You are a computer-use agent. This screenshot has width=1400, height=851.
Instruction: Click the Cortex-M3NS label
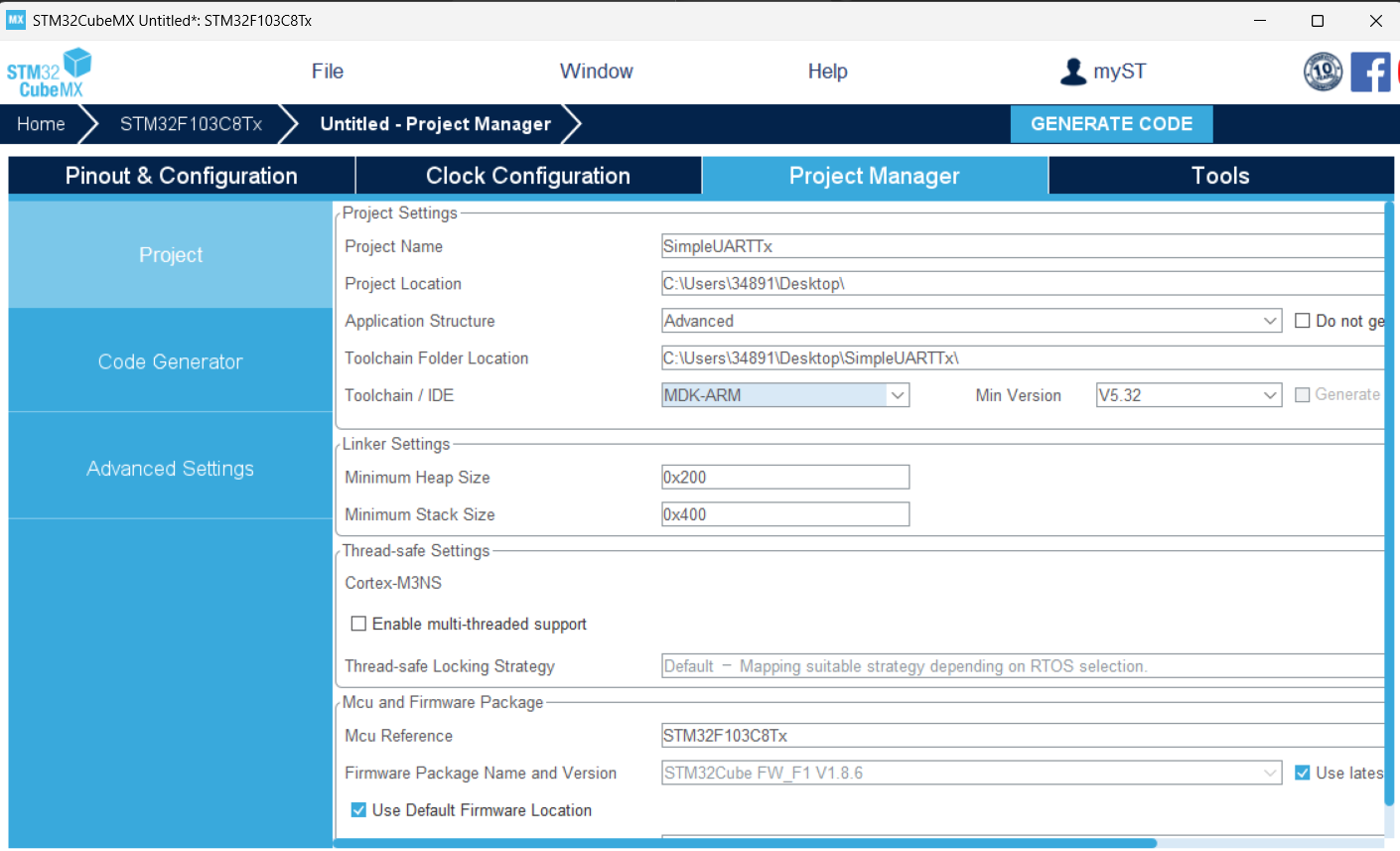tap(393, 583)
